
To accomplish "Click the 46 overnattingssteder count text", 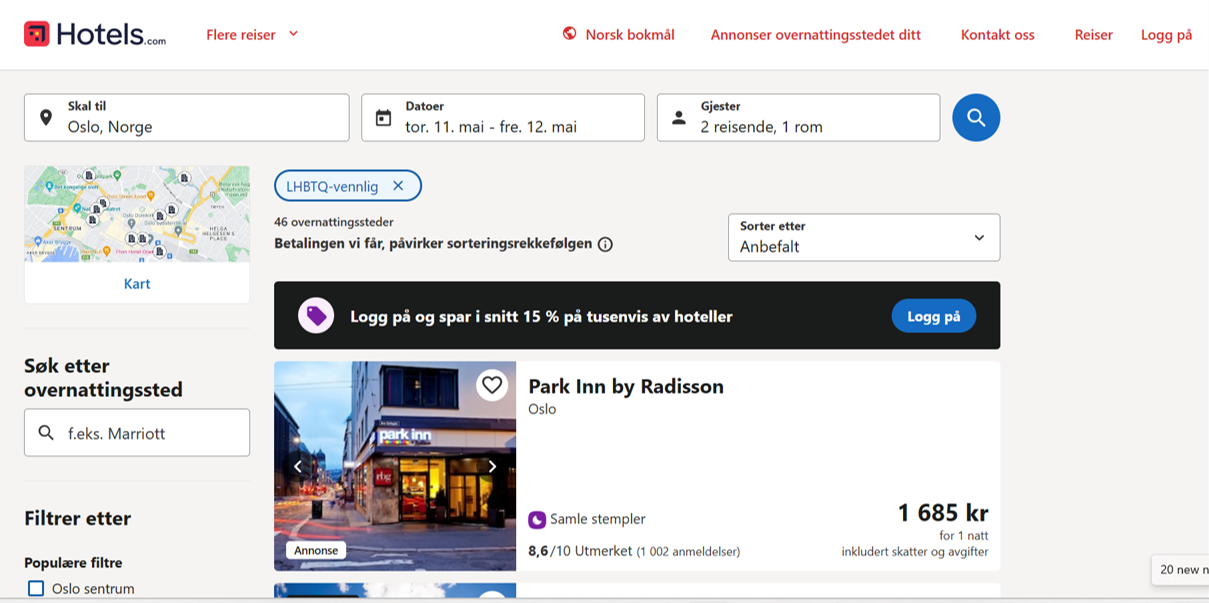I will 334,222.
